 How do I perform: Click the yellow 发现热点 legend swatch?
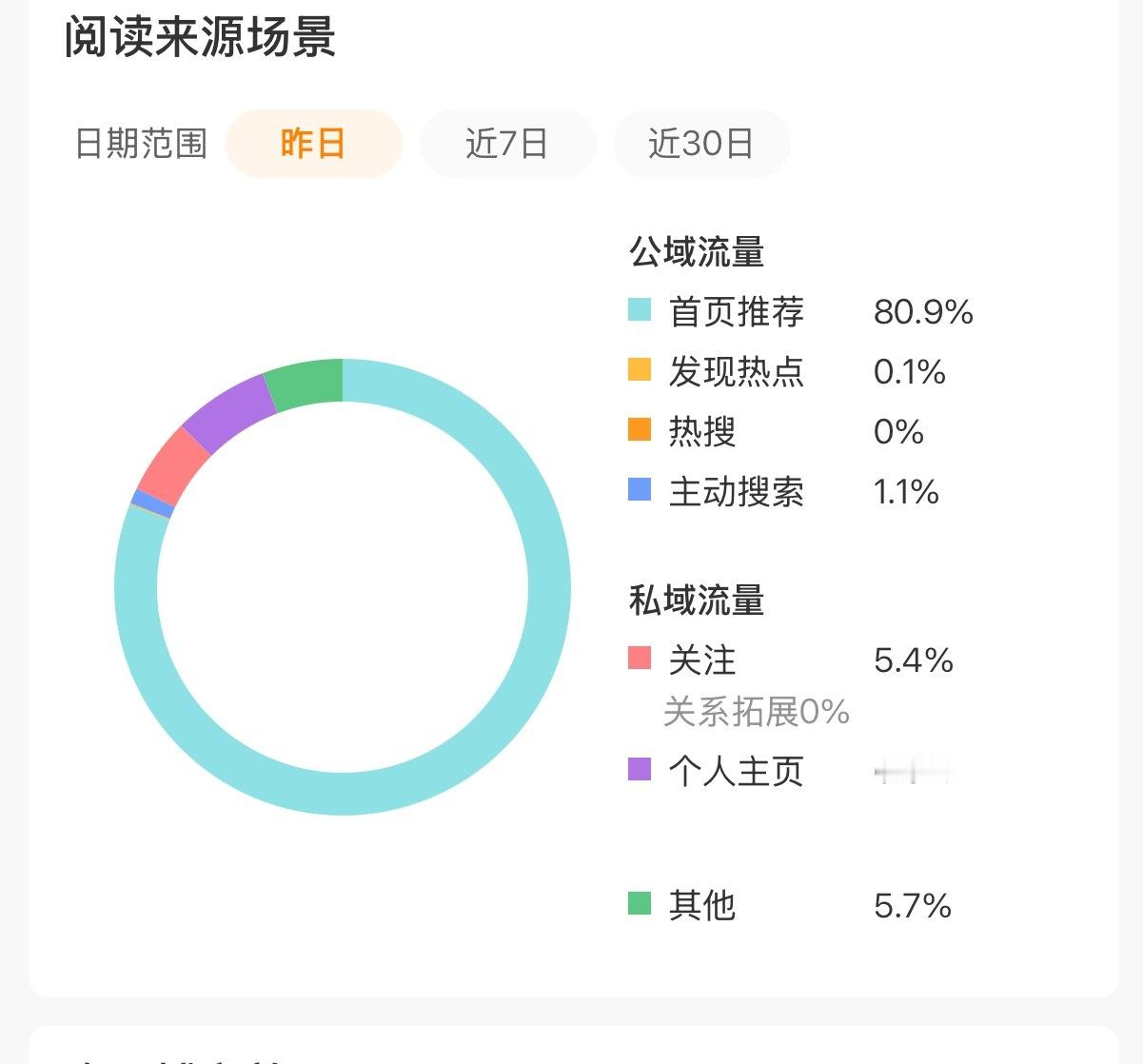click(640, 369)
